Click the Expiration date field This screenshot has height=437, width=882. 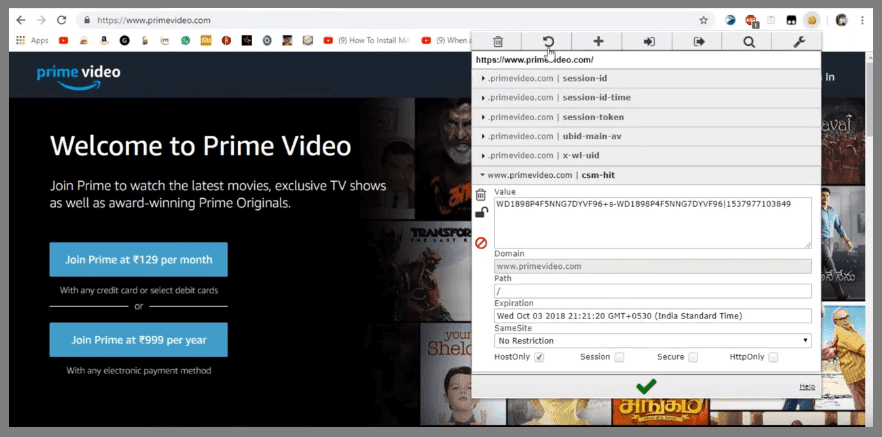click(x=652, y=316)
